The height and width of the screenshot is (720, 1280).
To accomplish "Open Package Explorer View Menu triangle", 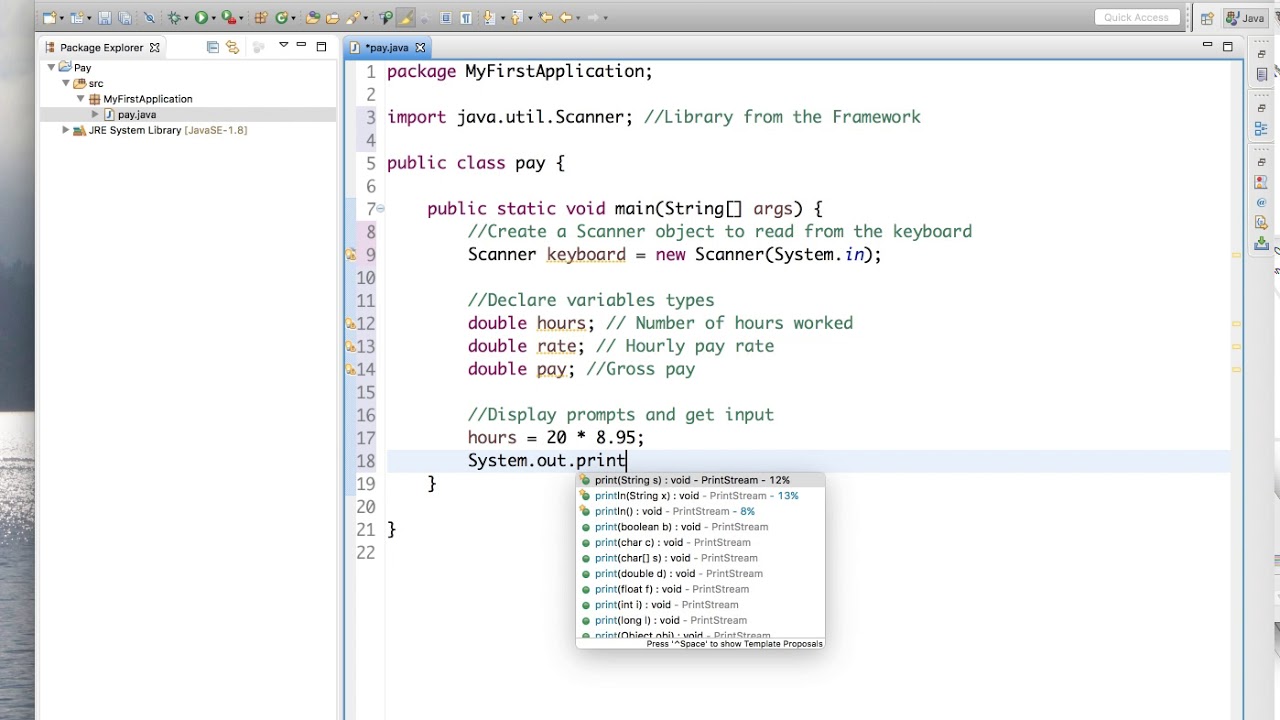I will point(284,45).
